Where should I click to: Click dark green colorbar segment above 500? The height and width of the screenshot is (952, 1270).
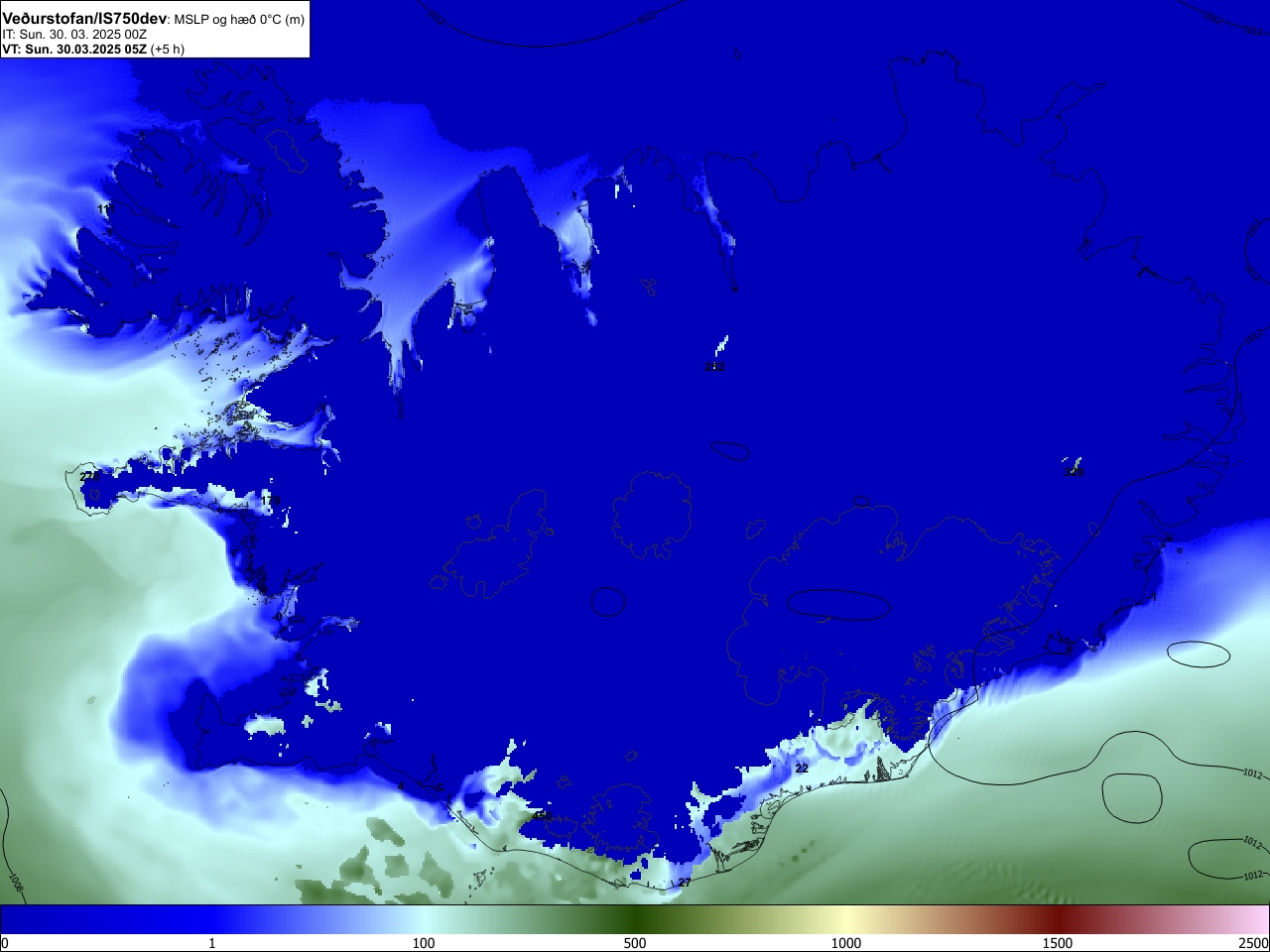635,919
